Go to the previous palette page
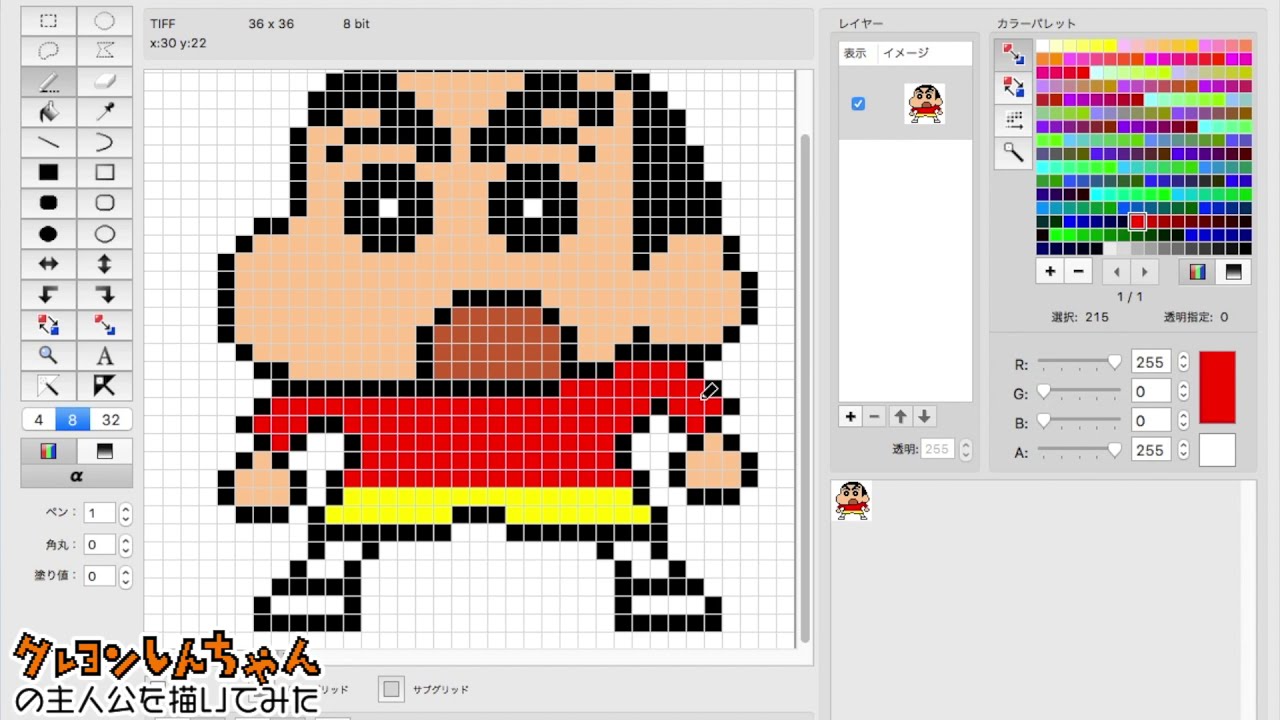 [1116, 271]
